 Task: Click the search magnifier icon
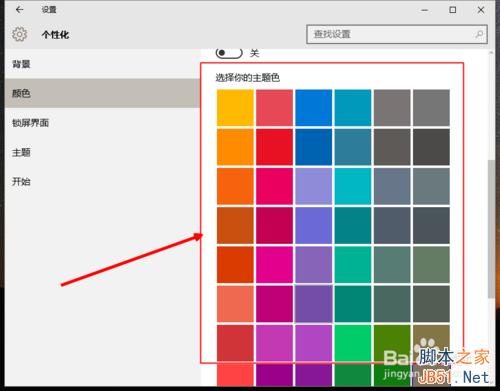coord(479,34)
